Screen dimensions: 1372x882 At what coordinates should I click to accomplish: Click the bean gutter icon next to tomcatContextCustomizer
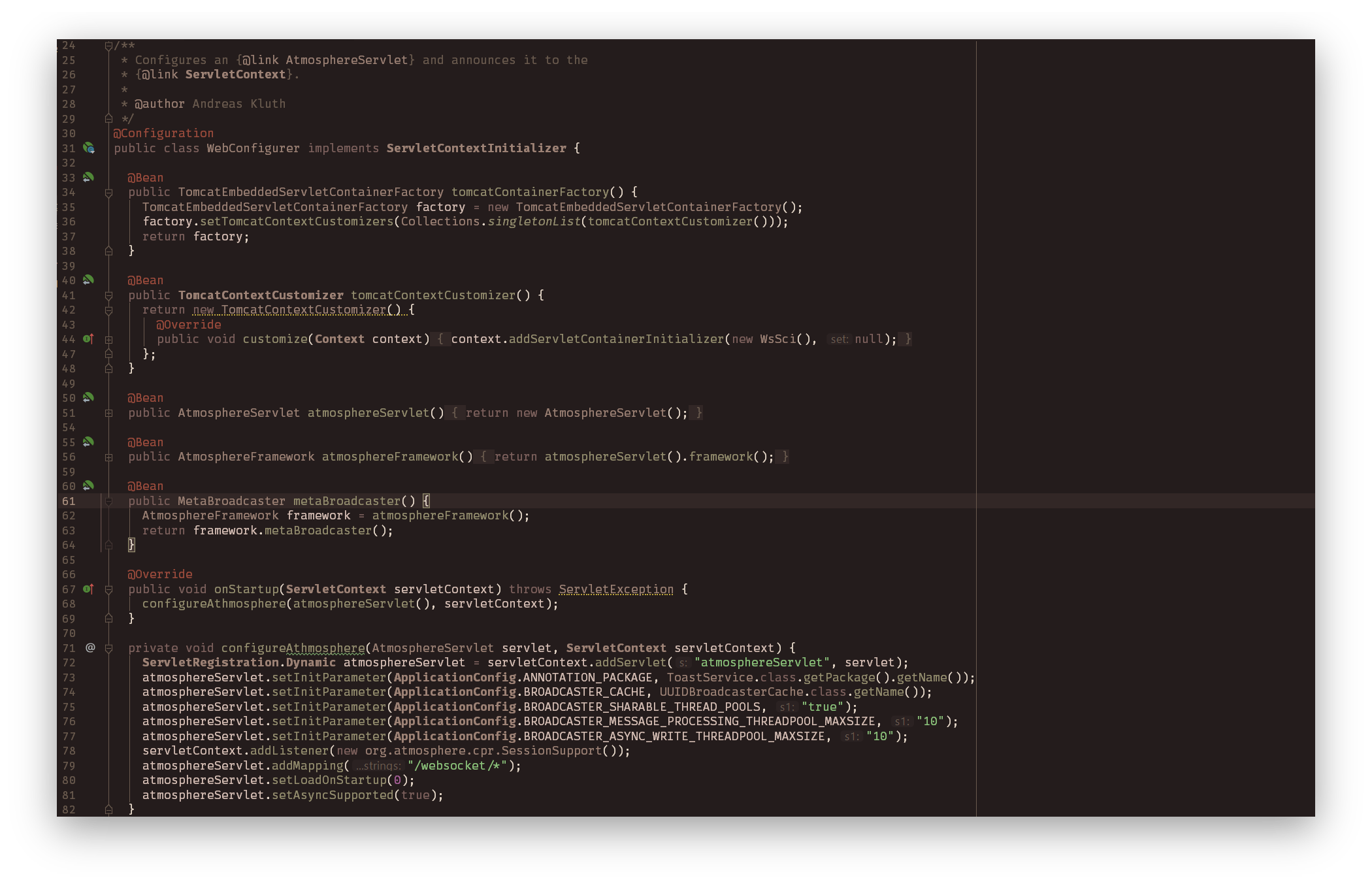tap(89, 280)
